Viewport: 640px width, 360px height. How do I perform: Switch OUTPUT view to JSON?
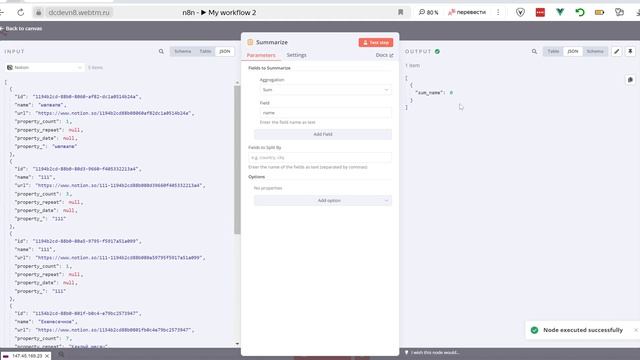click(573, 51)
